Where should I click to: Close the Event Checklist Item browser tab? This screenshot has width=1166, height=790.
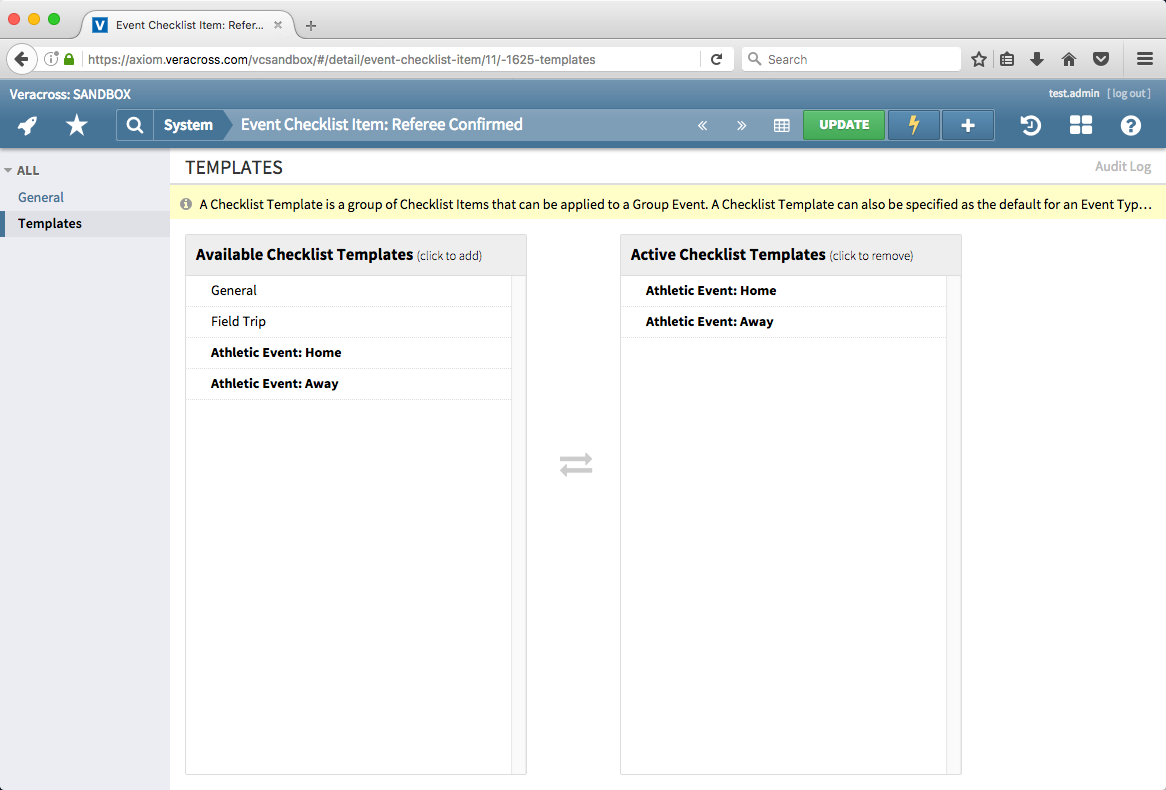coord(277,25)
